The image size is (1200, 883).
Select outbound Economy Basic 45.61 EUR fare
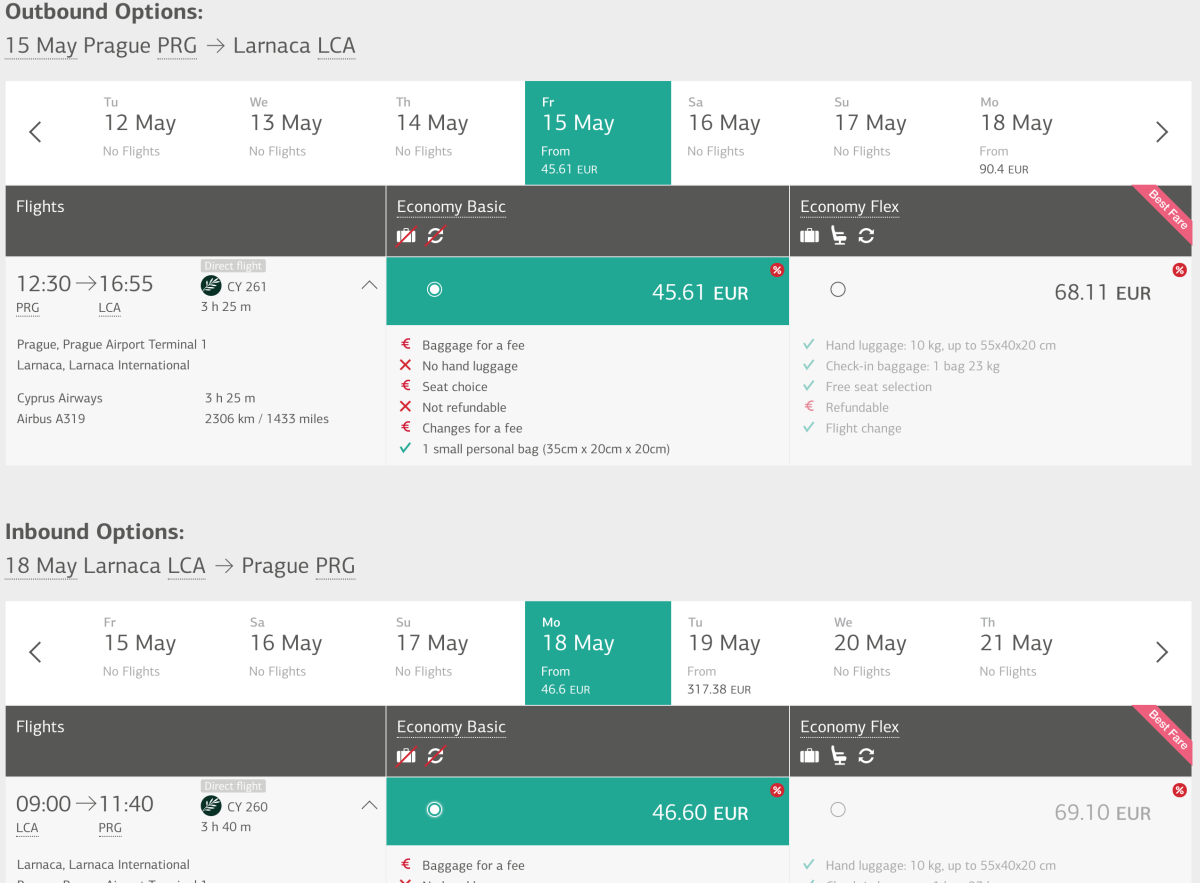tap(434, 290)
